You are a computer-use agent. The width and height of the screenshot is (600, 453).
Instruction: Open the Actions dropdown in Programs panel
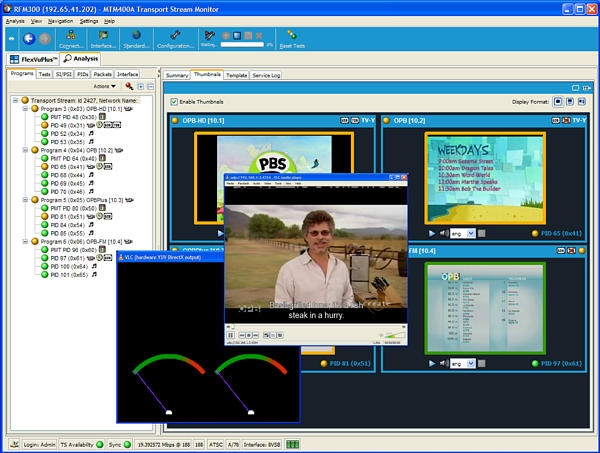(x=104, y=86)
